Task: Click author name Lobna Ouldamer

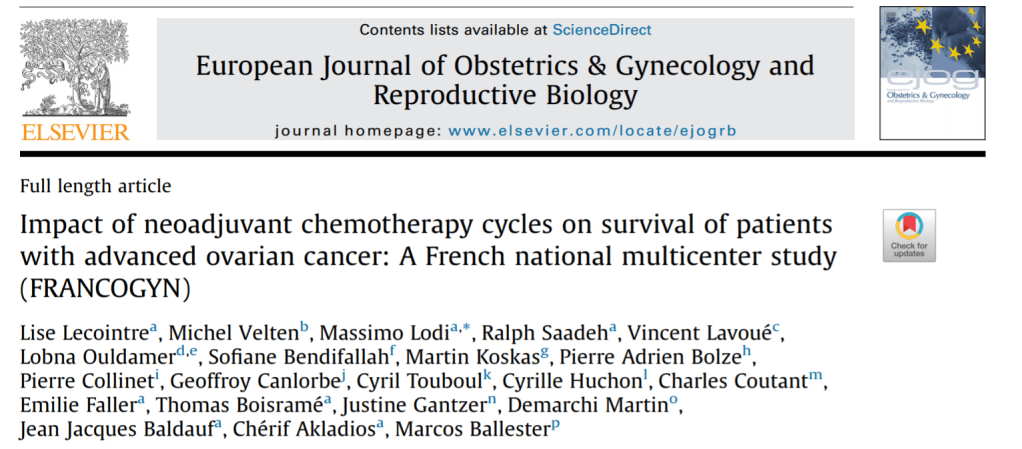Action: pyautogui.click(x=91, y=357)
